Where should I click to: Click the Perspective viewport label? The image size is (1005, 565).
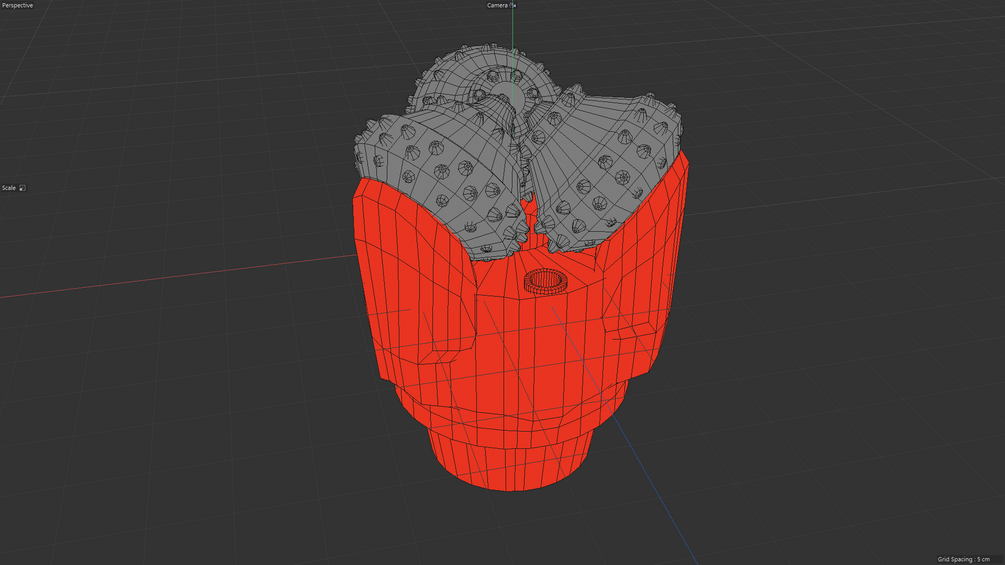coord(17,5)
